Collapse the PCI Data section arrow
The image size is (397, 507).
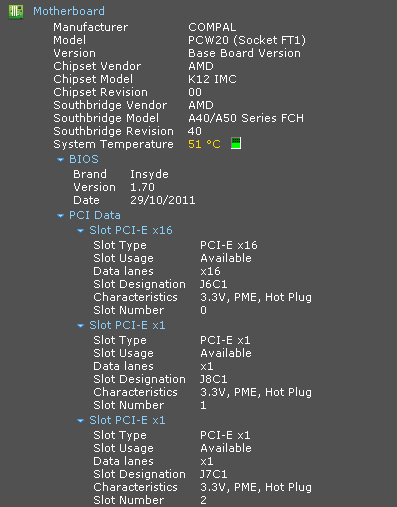60,216
